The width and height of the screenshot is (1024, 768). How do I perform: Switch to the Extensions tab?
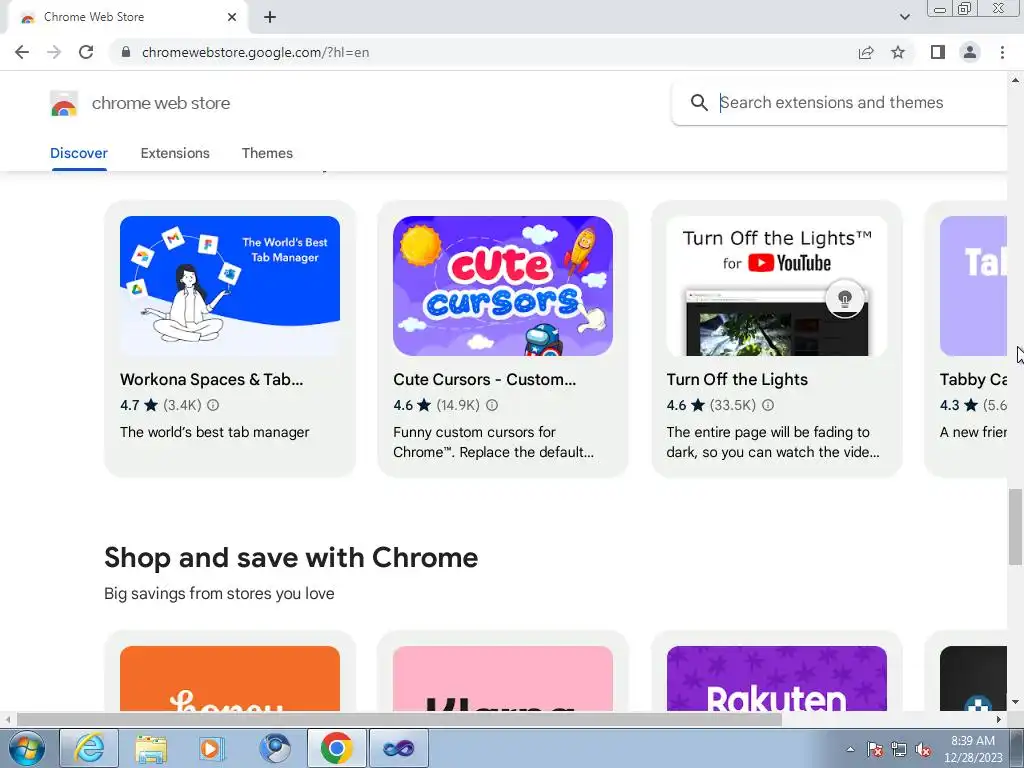175,153
